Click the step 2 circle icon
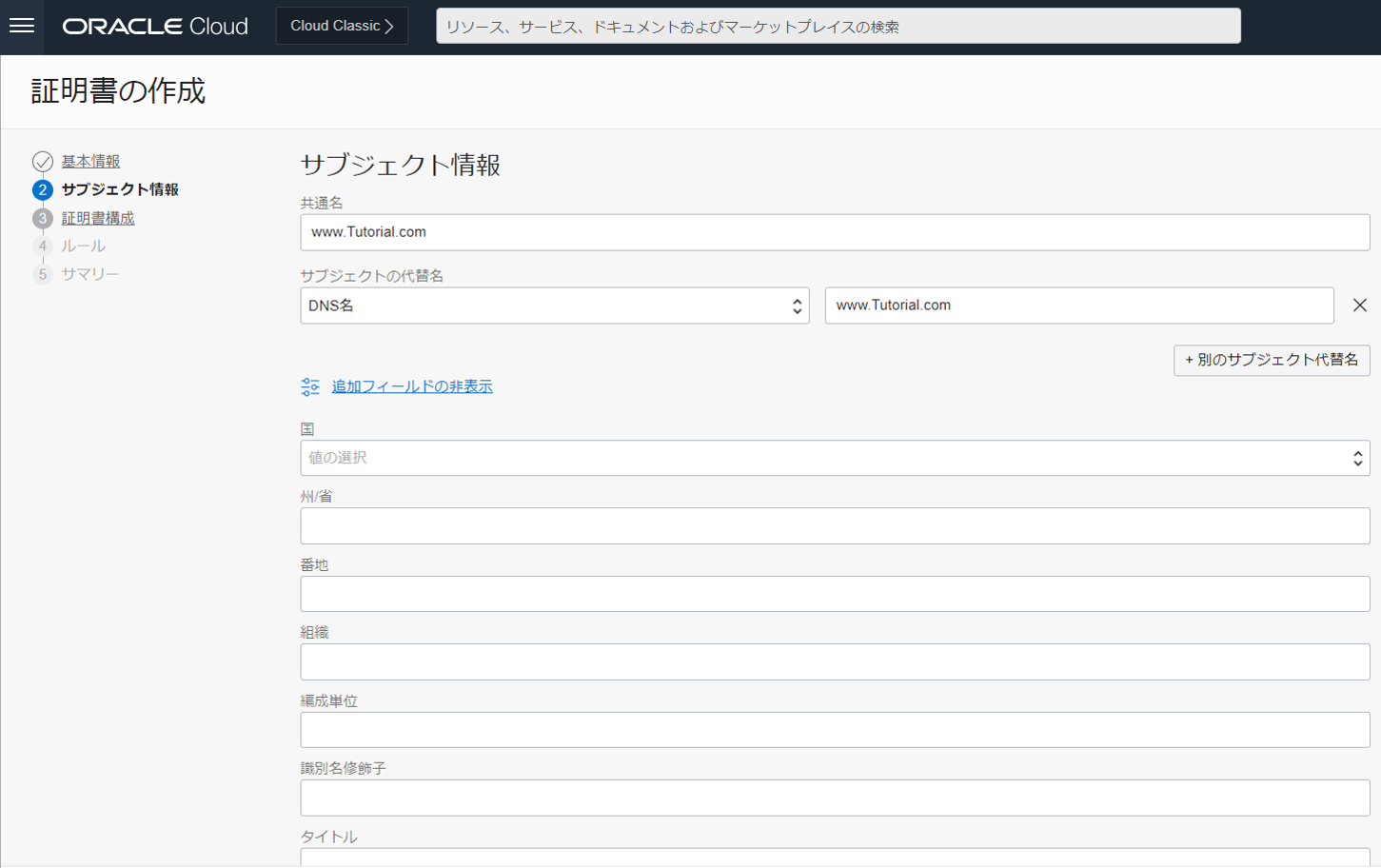The width and height of the screenshot is (1381, 868). pyautogui.click(x=42, y=190)
